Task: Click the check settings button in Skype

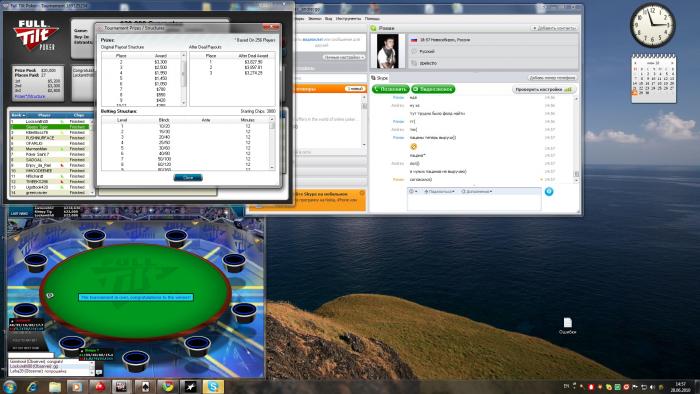Action: coord(543,90)
